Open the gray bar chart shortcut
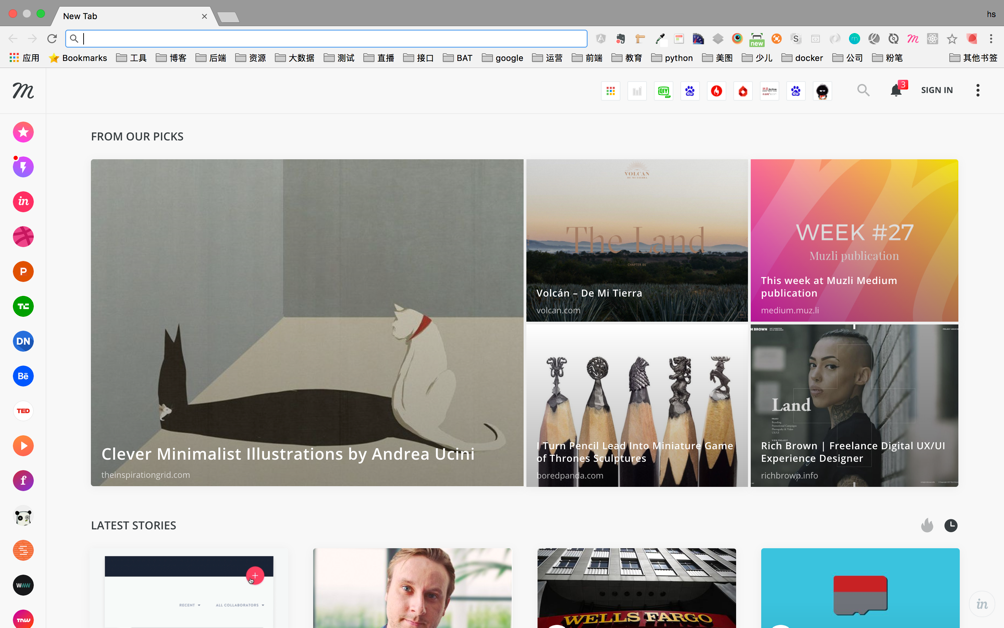This screenshot has height=628, width=1004. [637, 91]
